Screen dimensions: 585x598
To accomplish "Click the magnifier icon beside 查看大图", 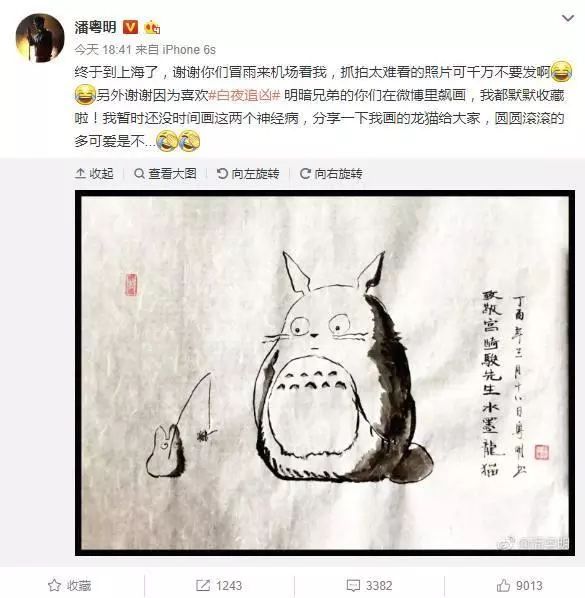I will [139, 174].
